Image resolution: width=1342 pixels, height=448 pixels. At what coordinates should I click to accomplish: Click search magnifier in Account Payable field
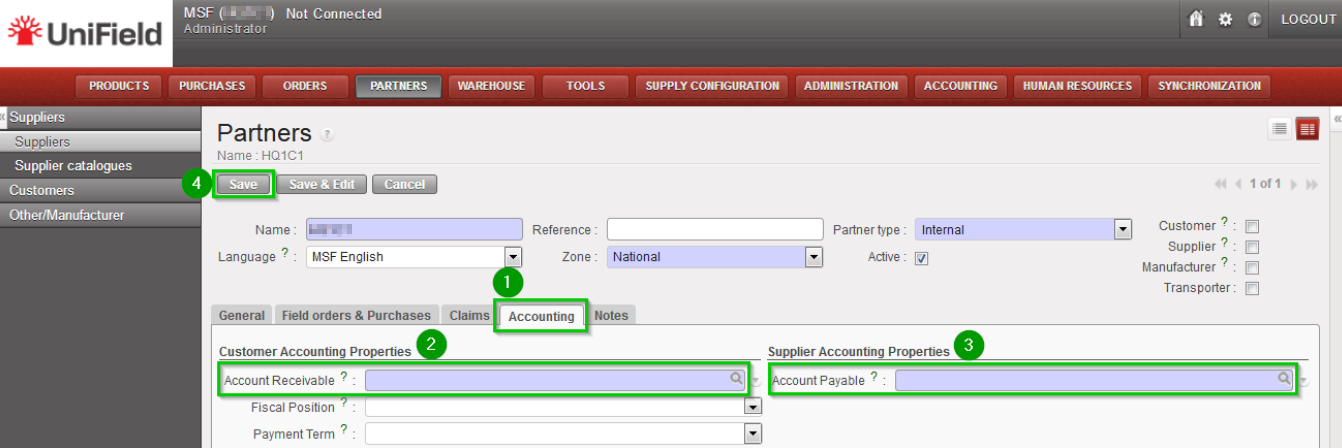1284,379
